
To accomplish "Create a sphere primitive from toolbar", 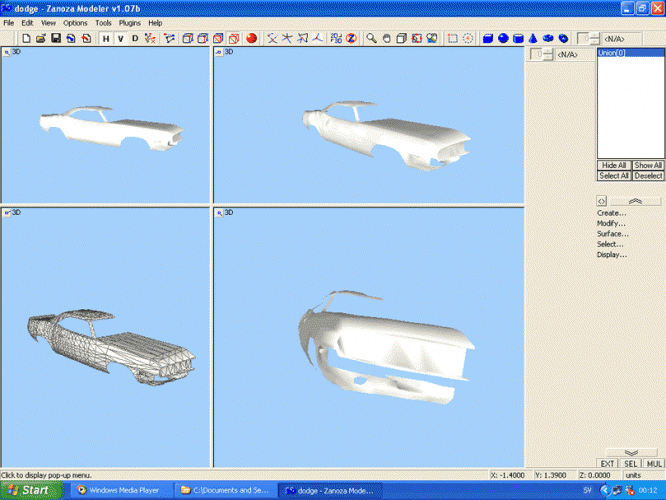I will point(503,38).
